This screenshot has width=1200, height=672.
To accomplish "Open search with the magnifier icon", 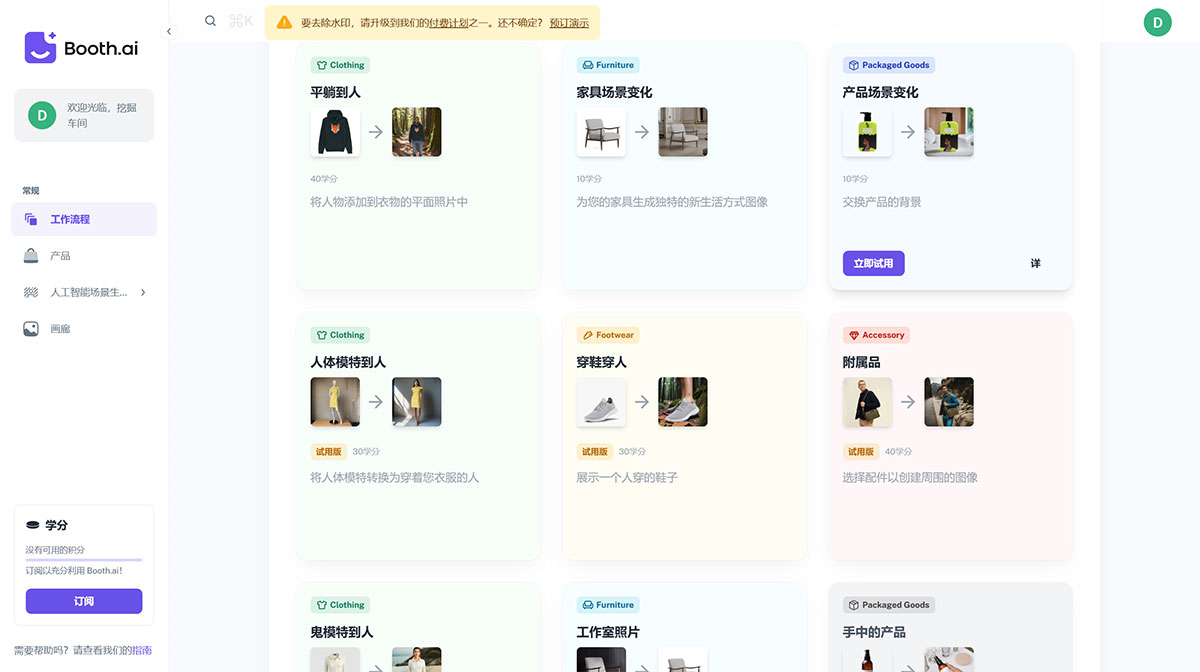I will pos(210,20).
